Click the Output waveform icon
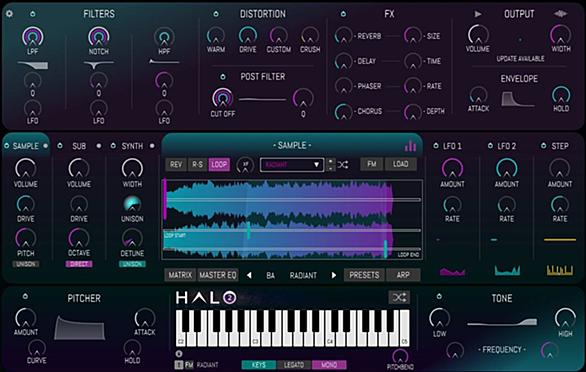The image size is (586, 372). pyautogui.click(x=560, y=14)
